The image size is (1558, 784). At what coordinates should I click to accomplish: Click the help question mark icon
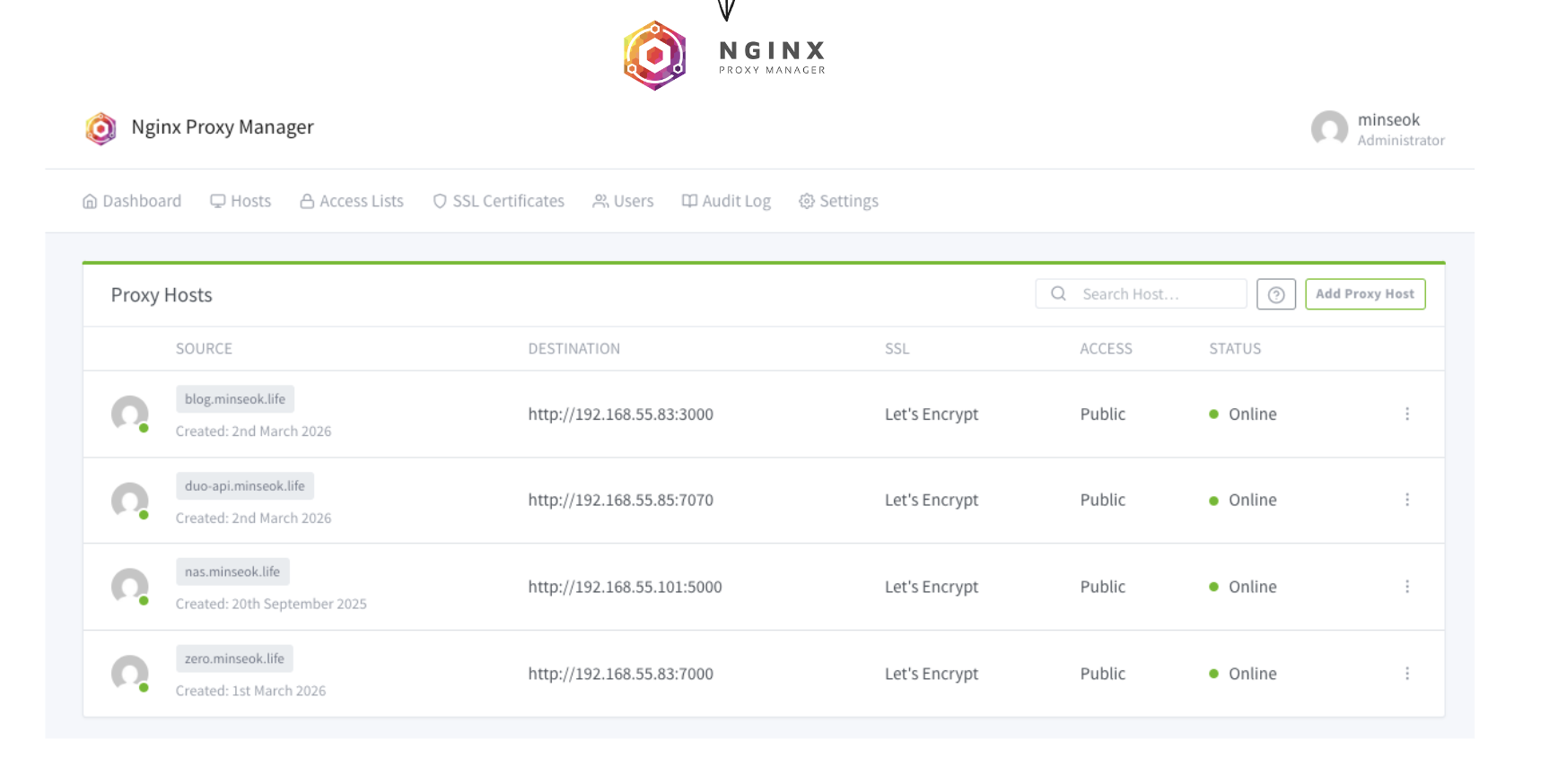pyautogui.click(x=1275, y=294)
